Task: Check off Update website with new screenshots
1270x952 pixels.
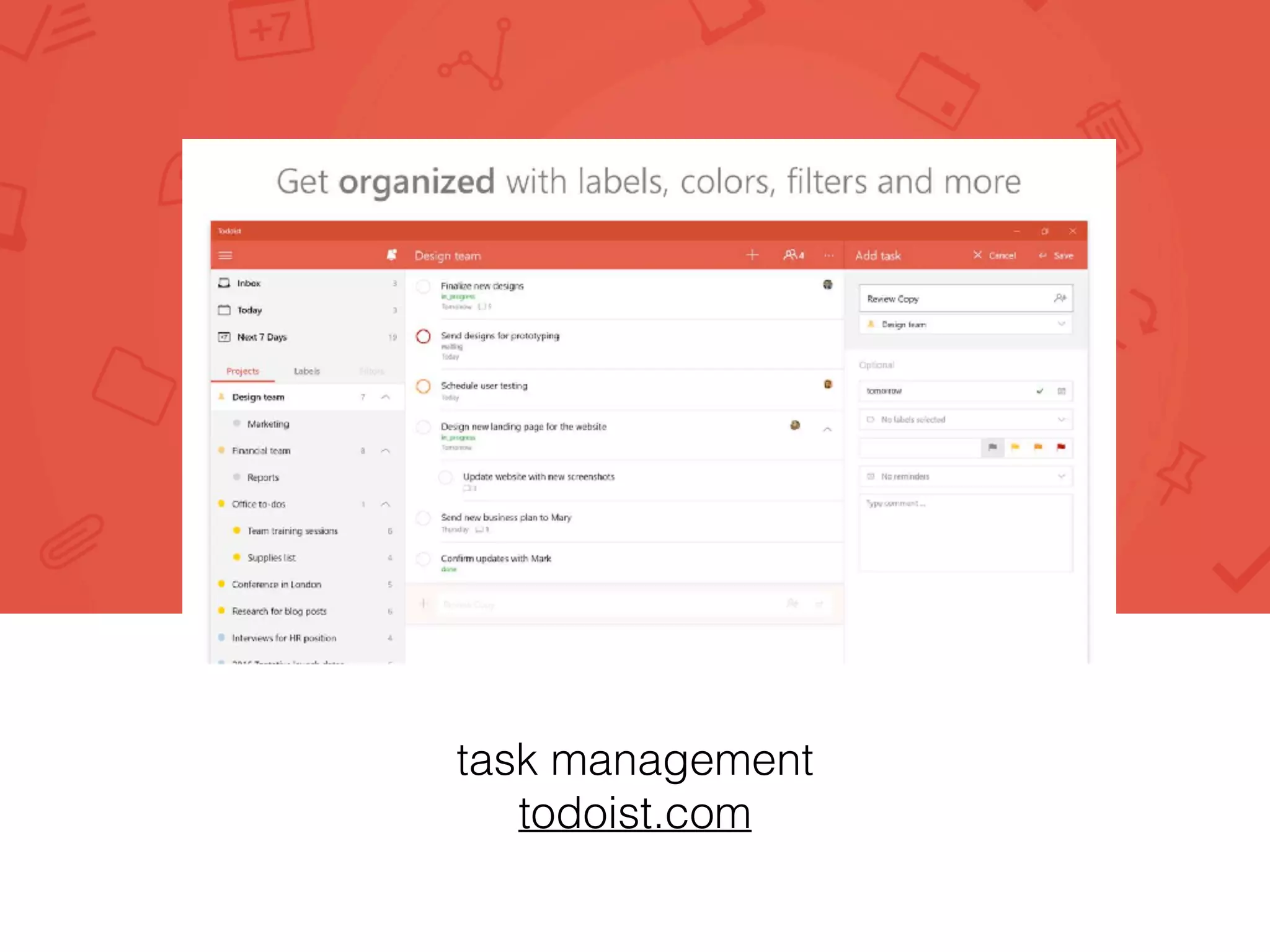Action: [x=445, y=477]
